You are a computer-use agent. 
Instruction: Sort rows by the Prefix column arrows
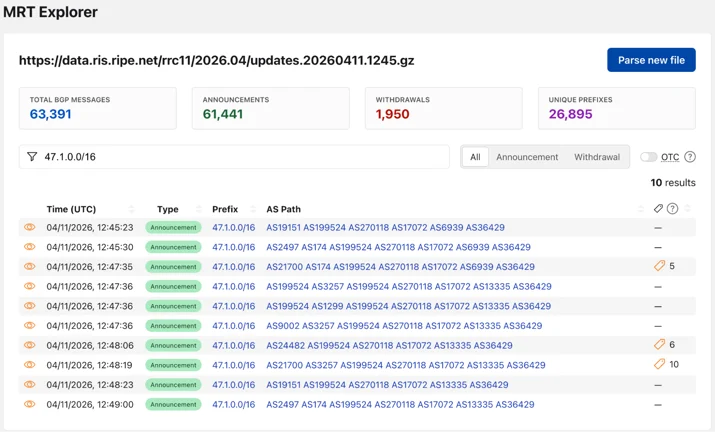253,209
